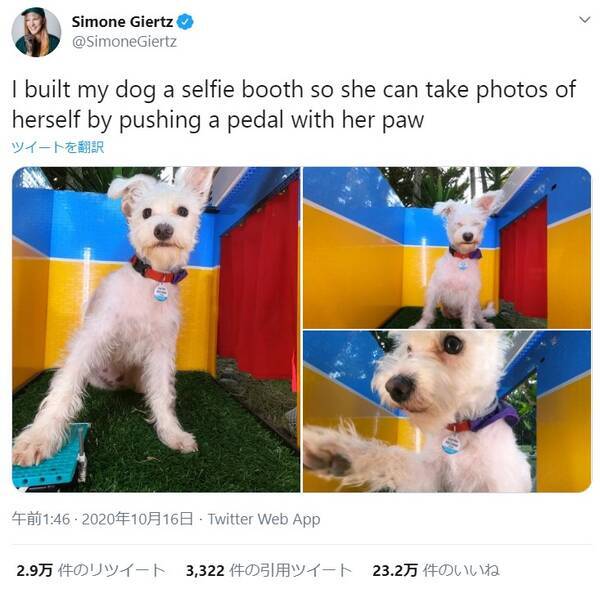This screenshot has width=600, height=589.
Task: Open the top-right dog eyes-closed photo
Action: [447, 248]
